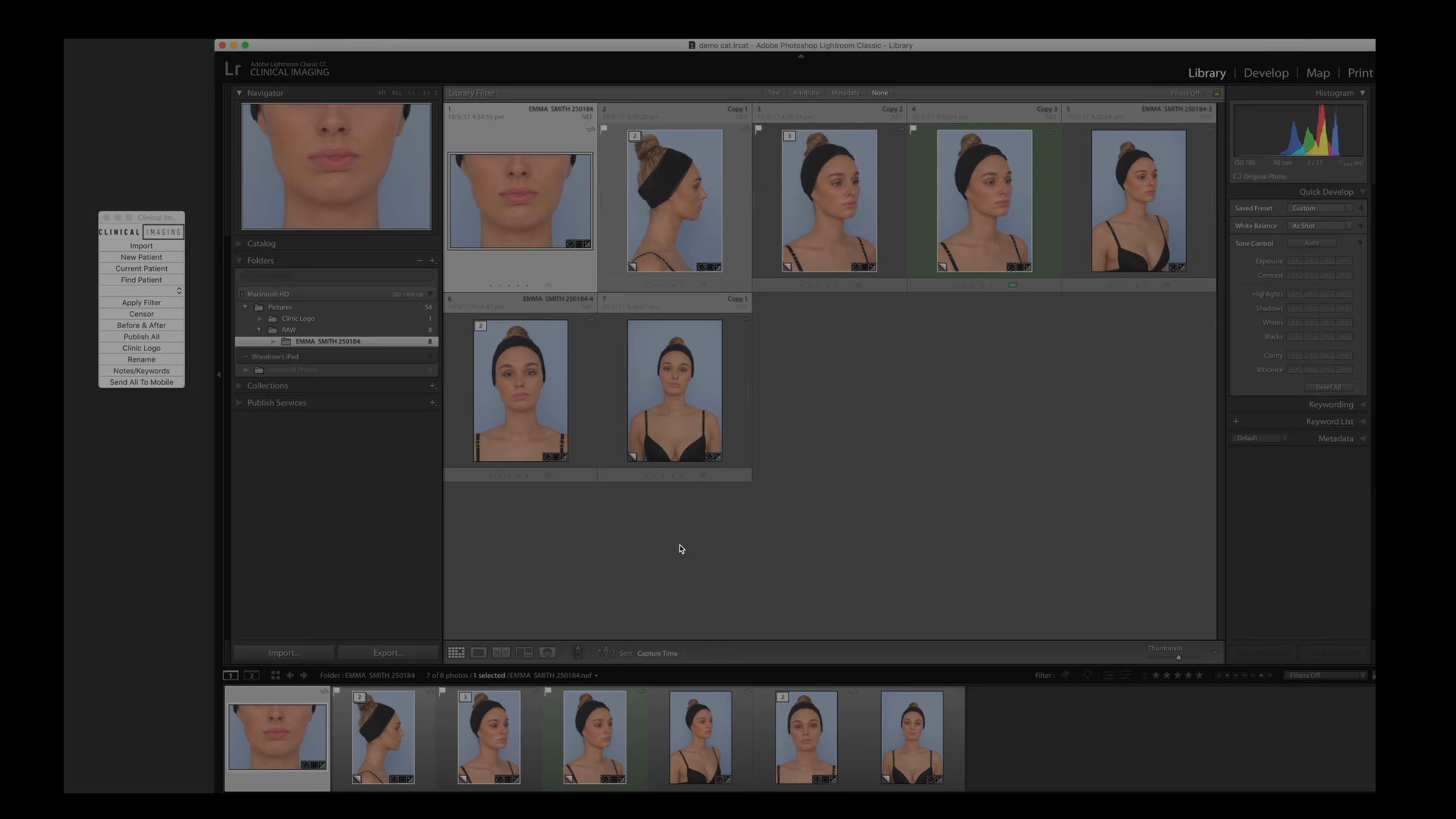The height and width of the screenshot is (819, 1456).
Task: Click Before & After in Clinical Imaging window
Action: click(x=141, y=325)
